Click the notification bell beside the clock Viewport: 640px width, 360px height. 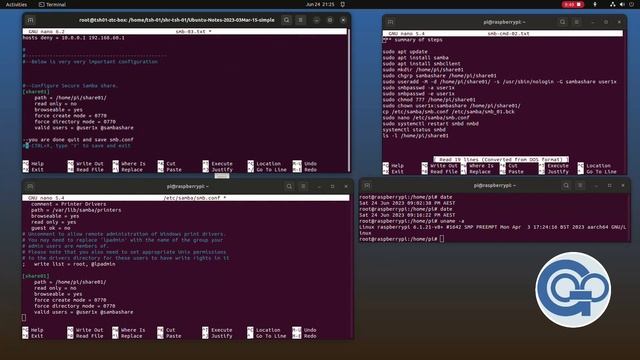(342, 4)
